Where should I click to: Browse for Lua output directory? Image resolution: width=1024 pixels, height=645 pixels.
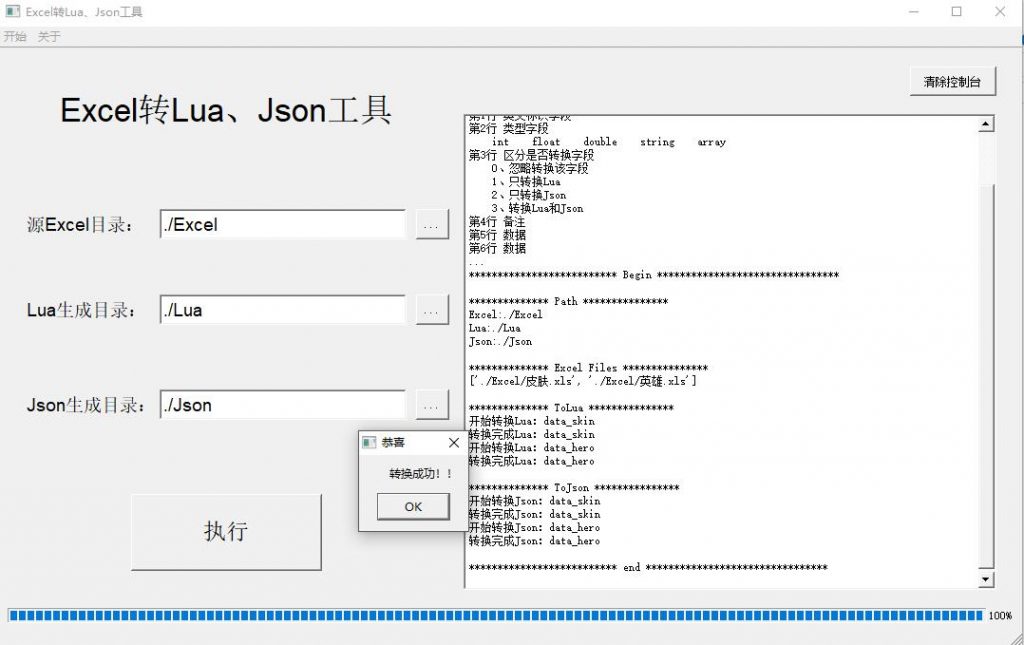[432, 310]
